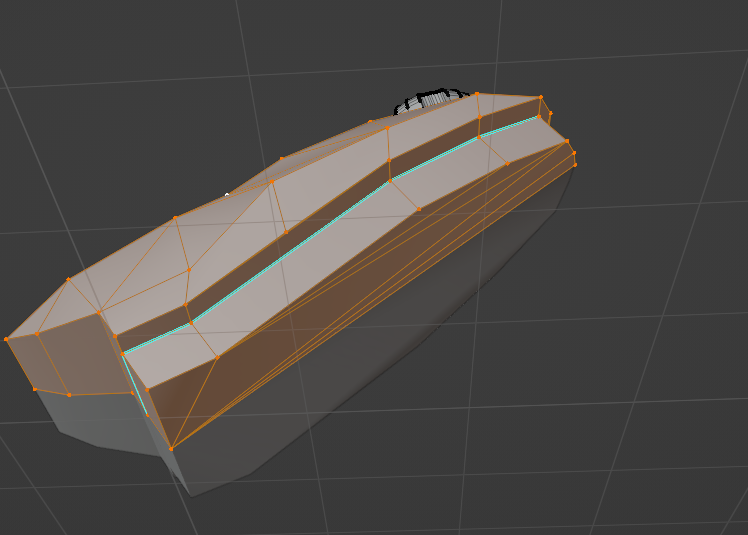Select the rightmost lowest vertex of the mesh

pyautogui.click(x=575, y=165)
